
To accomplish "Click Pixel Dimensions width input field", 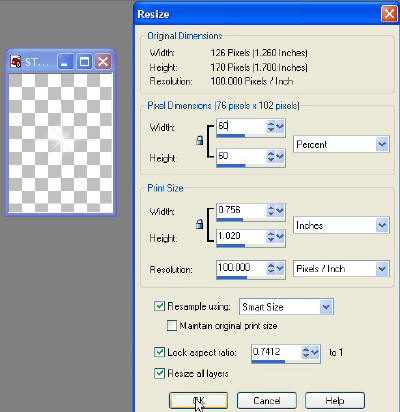I will (x=241, y=126).
